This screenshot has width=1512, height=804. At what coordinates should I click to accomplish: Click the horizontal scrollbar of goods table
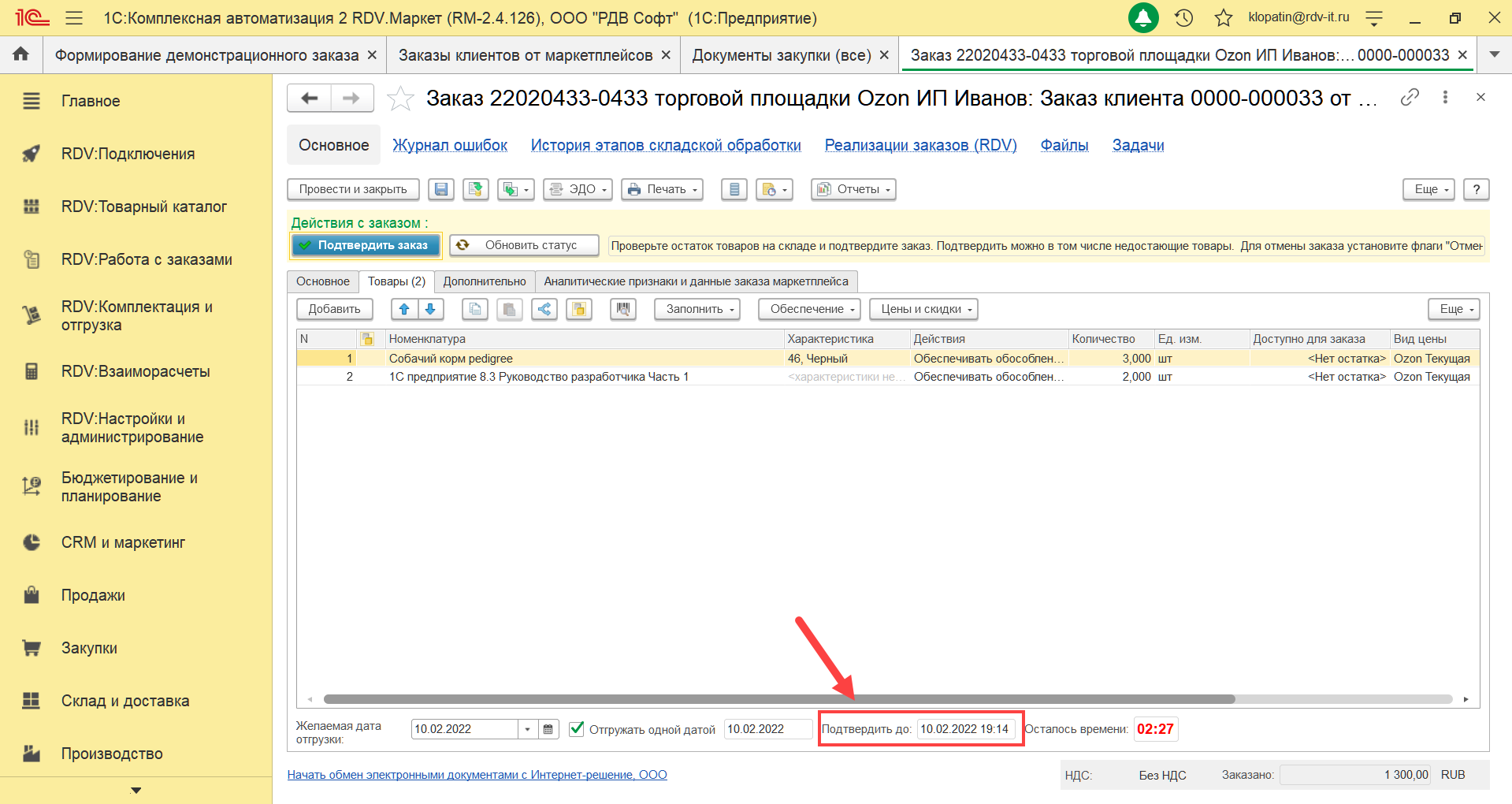778,699
